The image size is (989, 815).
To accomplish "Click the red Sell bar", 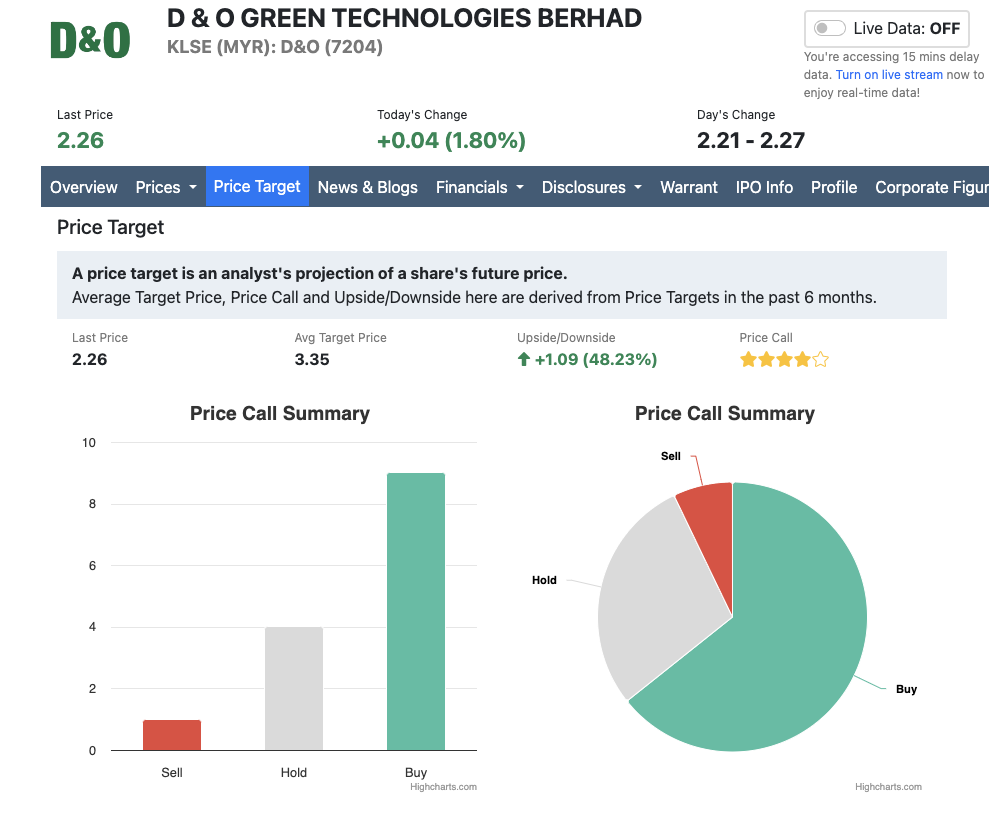I will [x=172, y=735].
